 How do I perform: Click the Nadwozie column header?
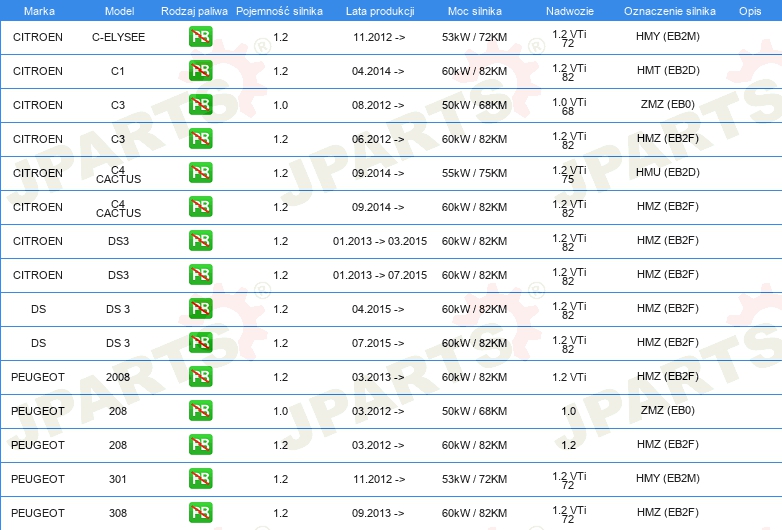tap(570, 11)
